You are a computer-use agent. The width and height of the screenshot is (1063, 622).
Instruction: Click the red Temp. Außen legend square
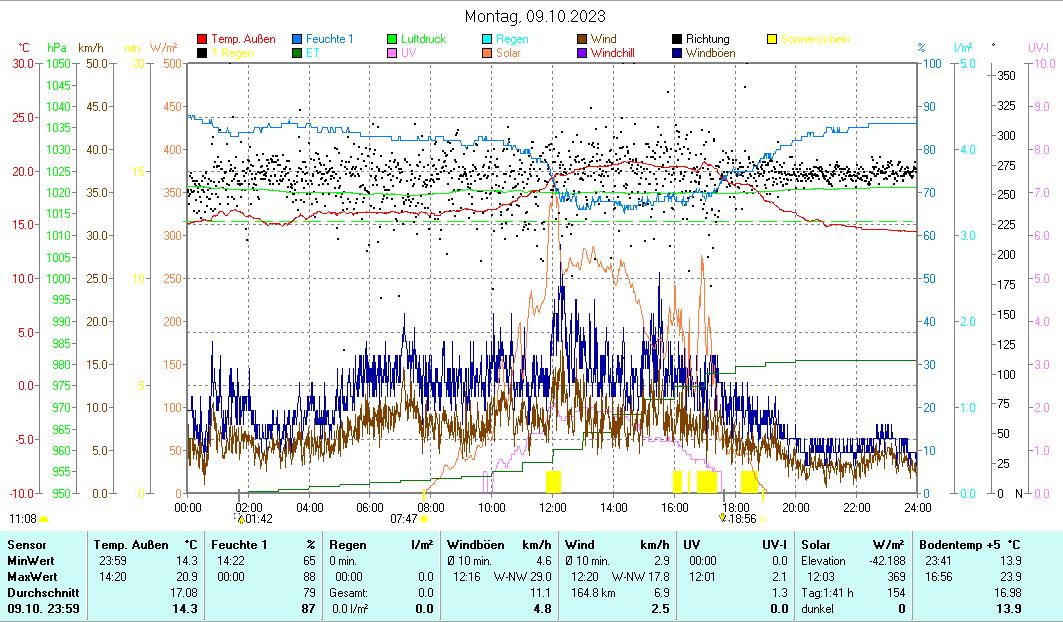(x=203, y=40)
